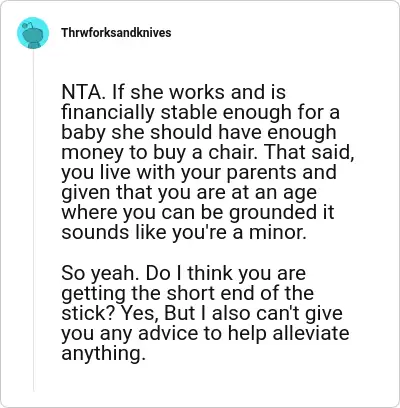400x408 pixels.
Task: Click the Reddit snoo avatar icon
Action: tap(33, 33)
